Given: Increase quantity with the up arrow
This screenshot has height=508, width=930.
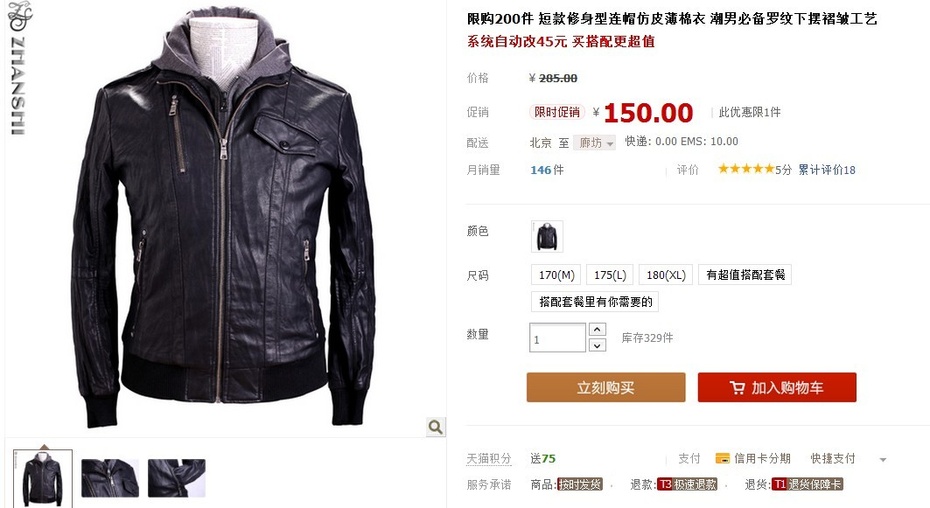Looking at the screenshot, I should tap(597, 329).
